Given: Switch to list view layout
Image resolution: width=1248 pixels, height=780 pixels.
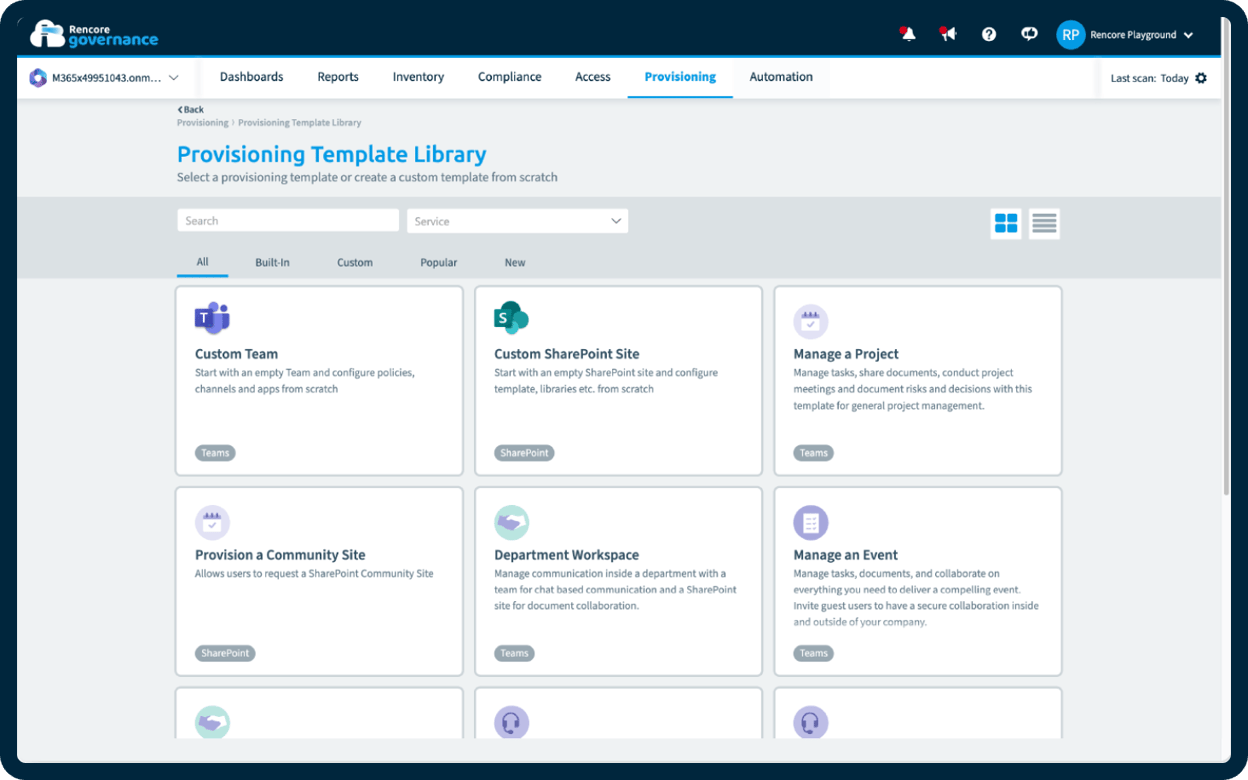Looking at the screenshot, I should tap(1044, 224).
